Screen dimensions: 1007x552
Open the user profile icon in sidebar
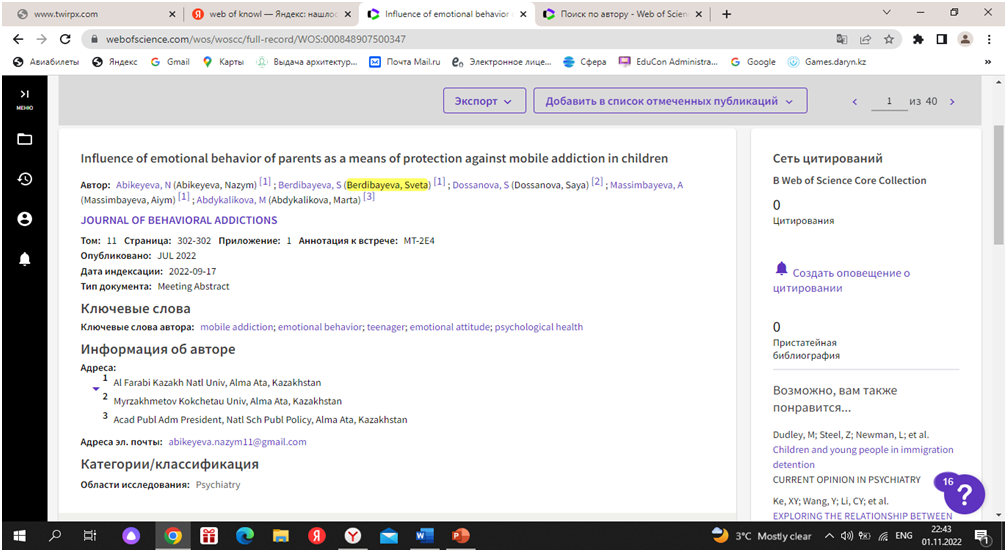click(24, 219)
